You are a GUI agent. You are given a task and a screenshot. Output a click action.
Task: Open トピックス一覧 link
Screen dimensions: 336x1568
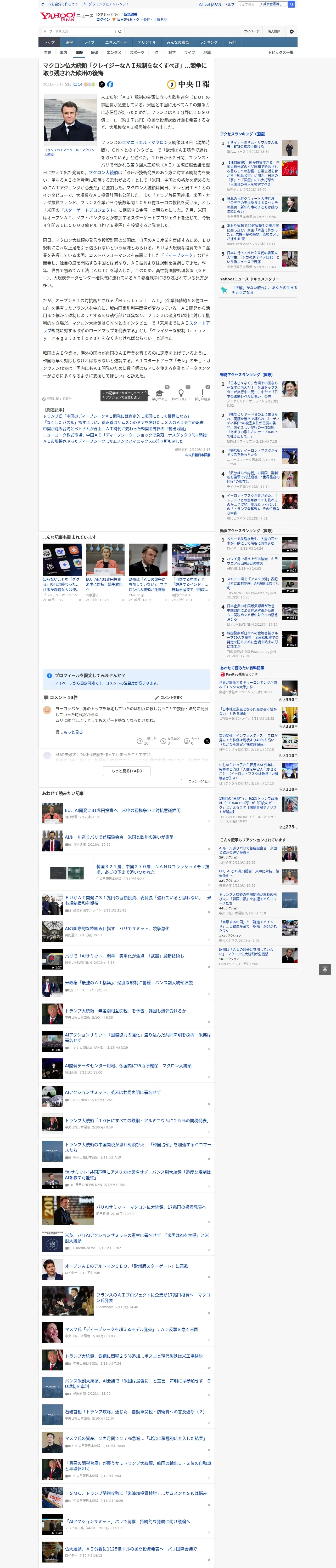tap(281, 52)
